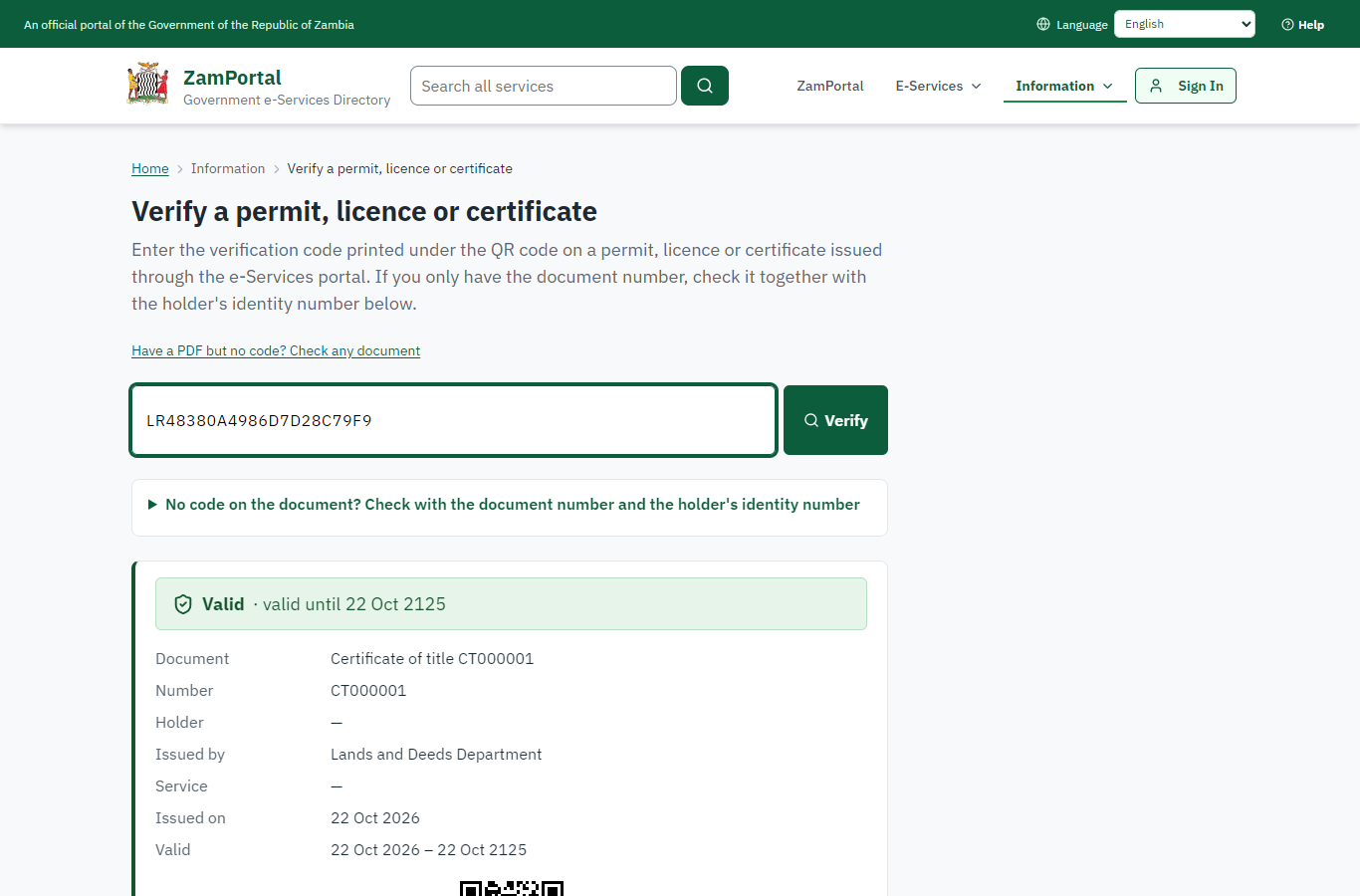The width and height of the screenshot is (1360, 896).
Task: Click the official portal banner text
Action: (x=189, y=25)
